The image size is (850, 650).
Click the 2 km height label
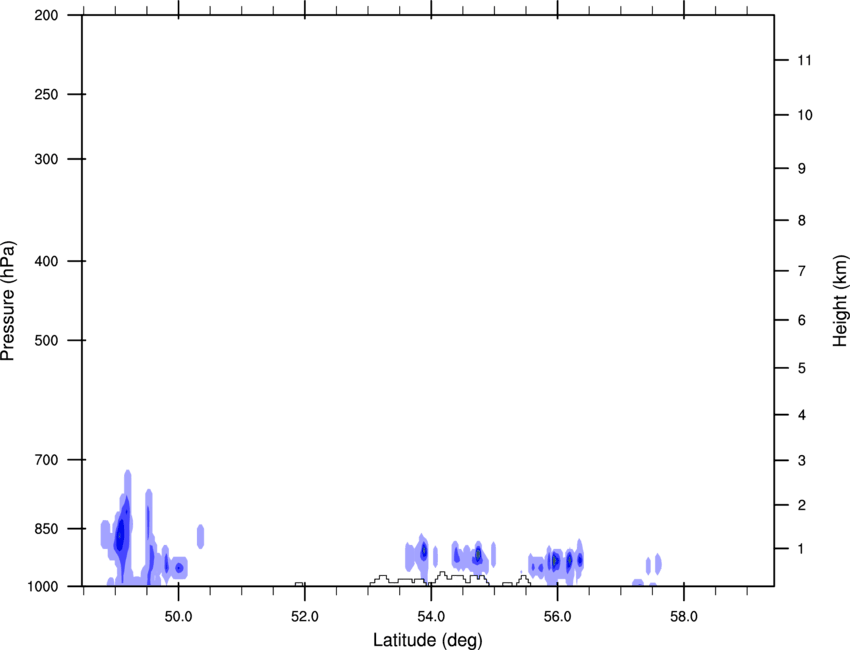pyautogui.click(x=802, y=505)
